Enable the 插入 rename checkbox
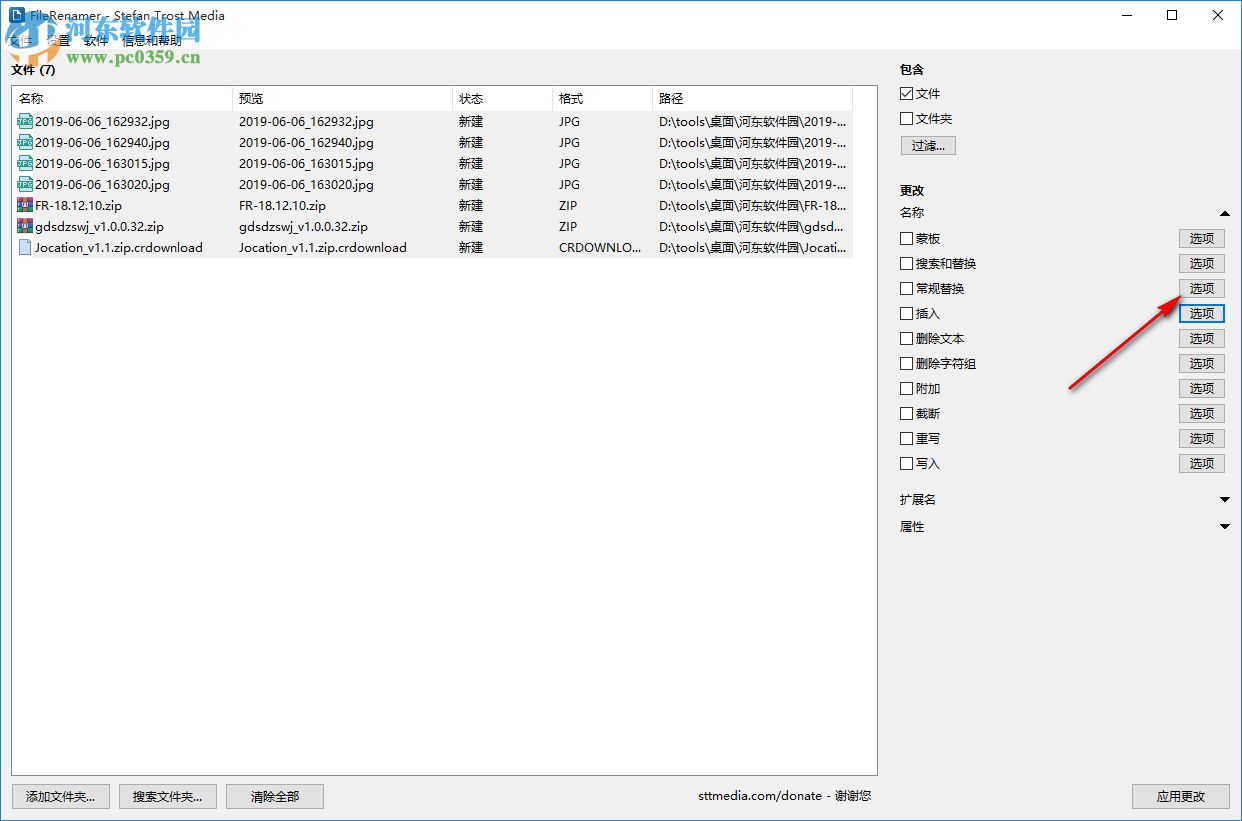This screenshot has height=821, width=1242. (905, 313)
